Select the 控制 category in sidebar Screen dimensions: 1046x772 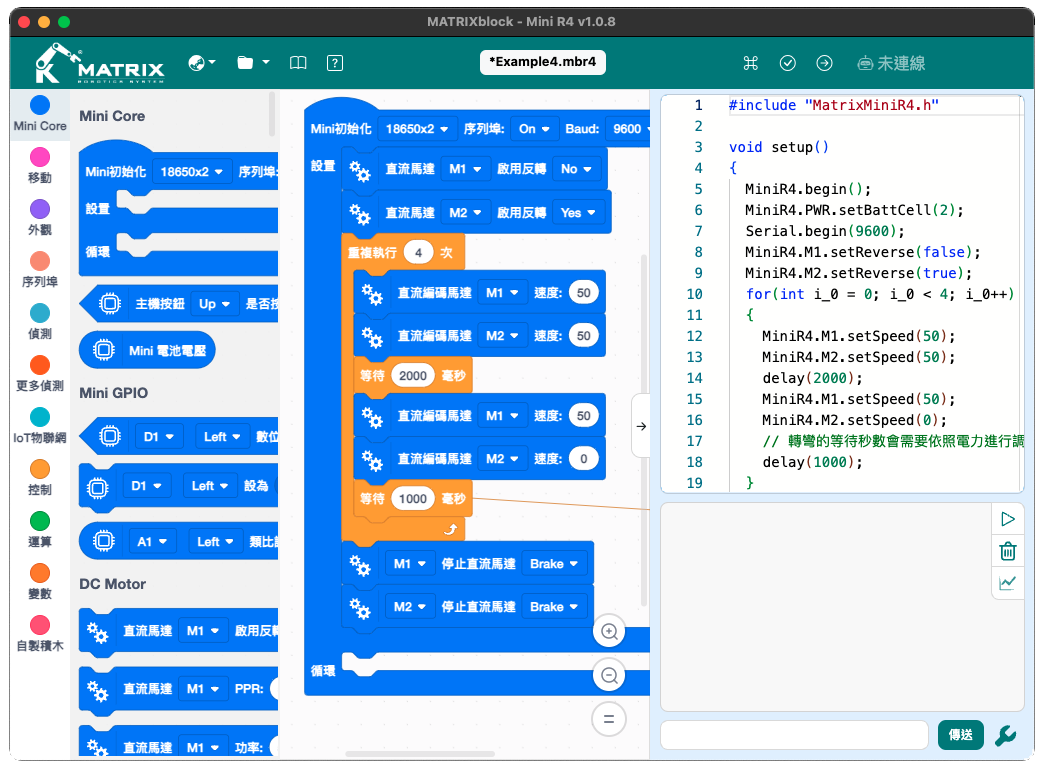click(40, 478)
